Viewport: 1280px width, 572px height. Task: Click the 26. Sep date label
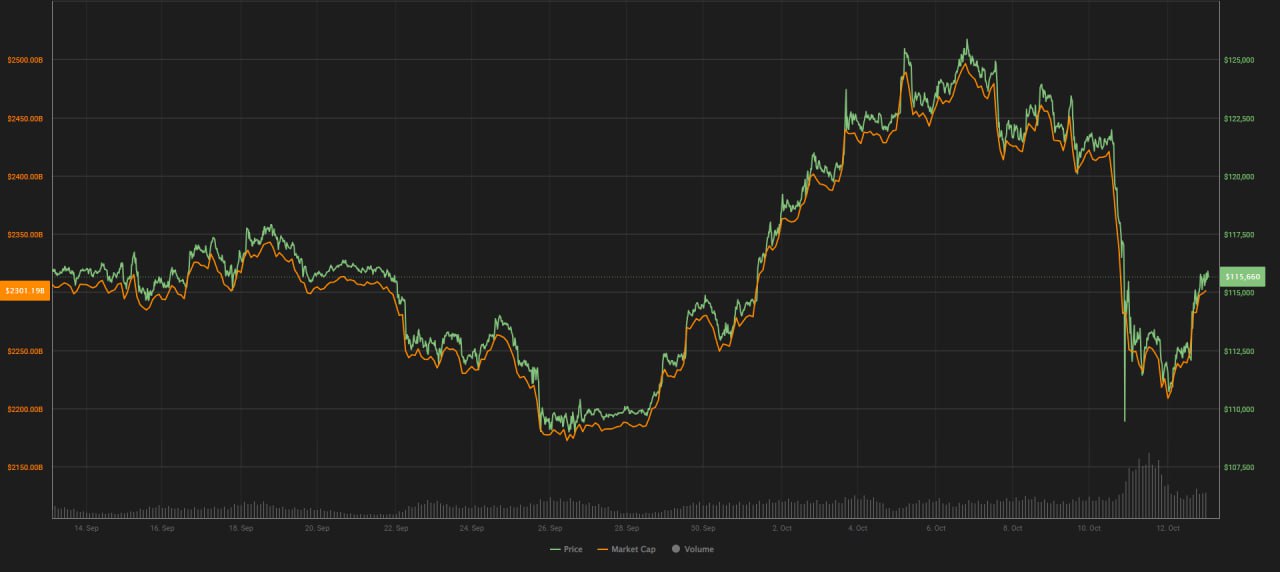pos(549,528)
